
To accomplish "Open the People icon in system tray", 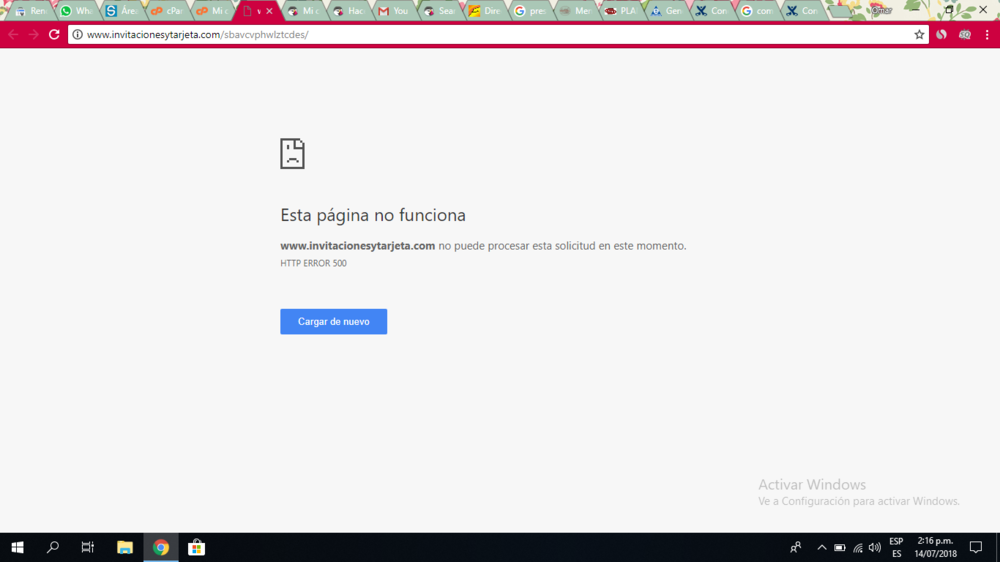I will 795,547.
